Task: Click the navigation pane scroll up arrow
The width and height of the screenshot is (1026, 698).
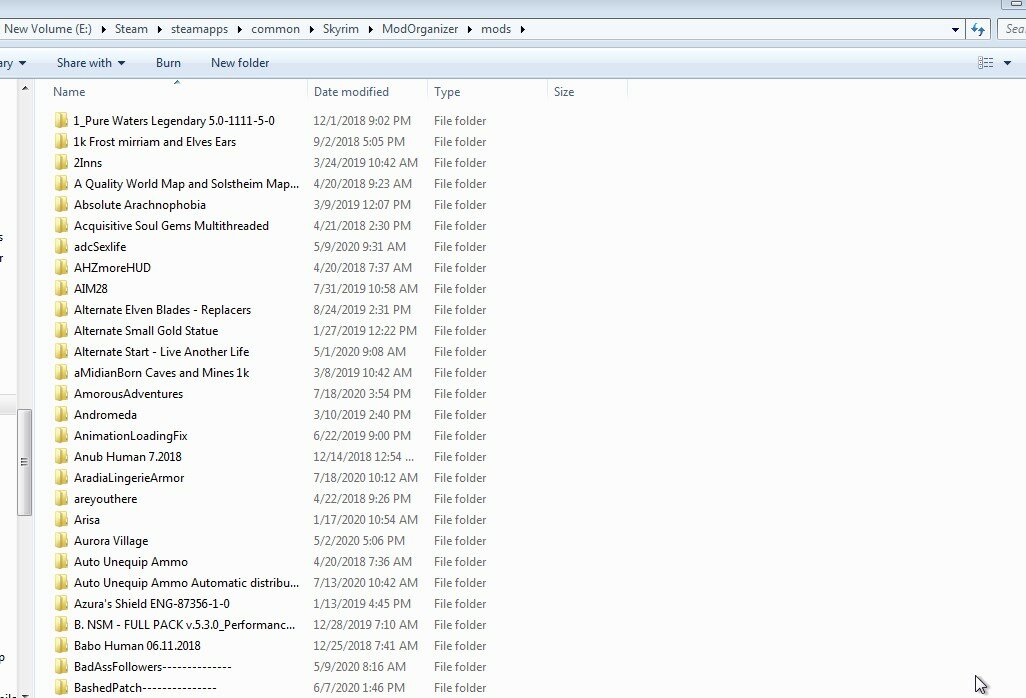Action: tap(25, 88)
